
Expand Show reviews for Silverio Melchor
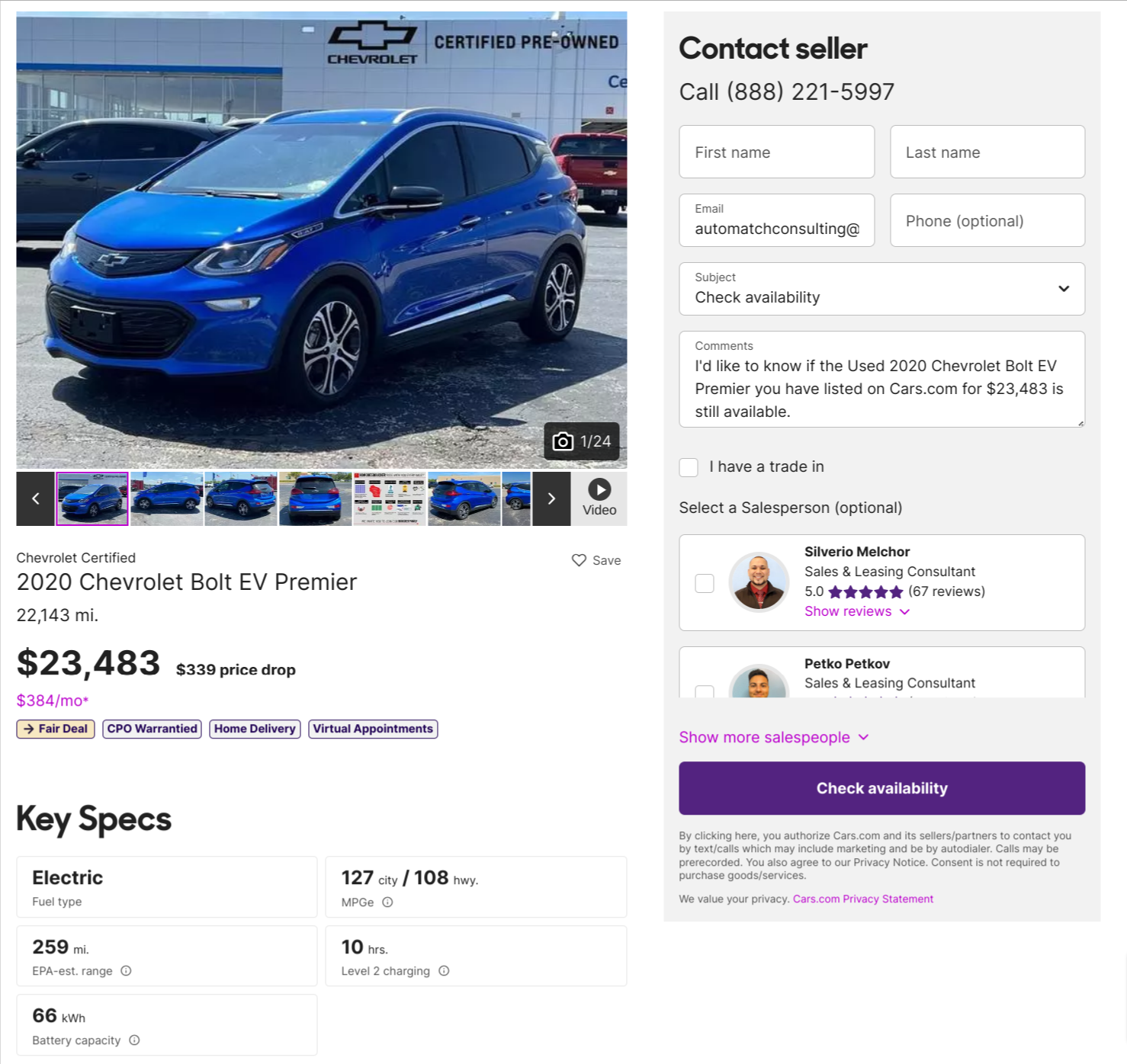(856, 611)
